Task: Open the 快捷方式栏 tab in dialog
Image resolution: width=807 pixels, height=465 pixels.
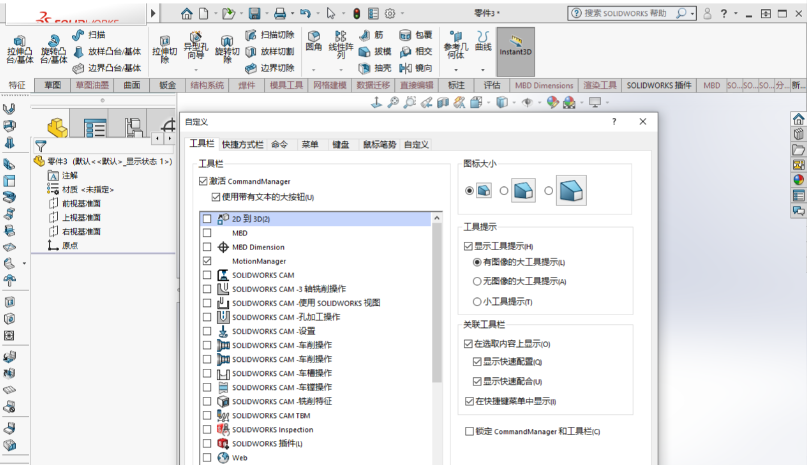Action: point(242,145)
